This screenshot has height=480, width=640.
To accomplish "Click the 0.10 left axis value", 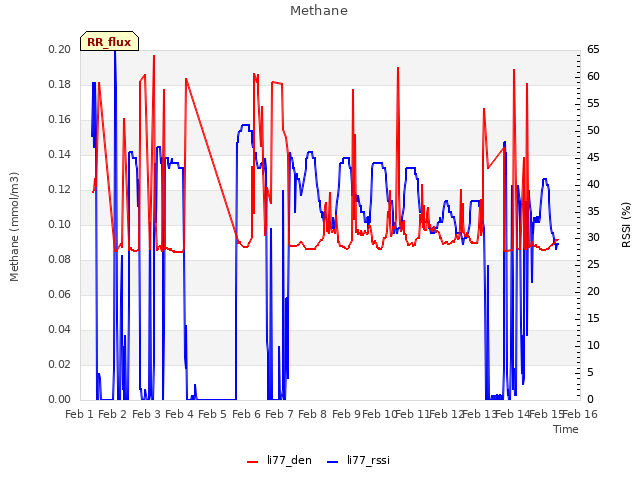I will [x=60, y=224].
